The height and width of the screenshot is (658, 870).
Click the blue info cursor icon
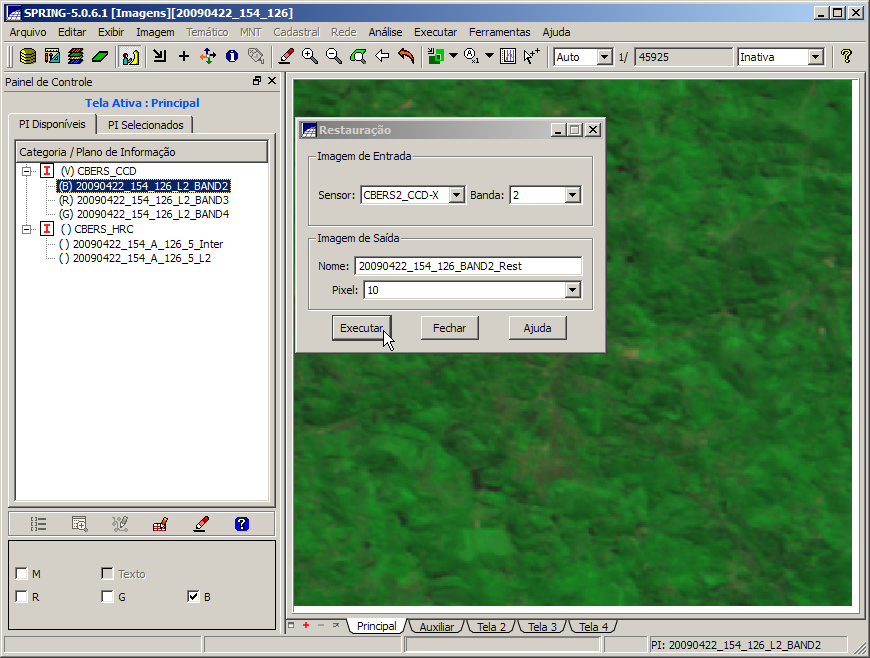point(232,57)
